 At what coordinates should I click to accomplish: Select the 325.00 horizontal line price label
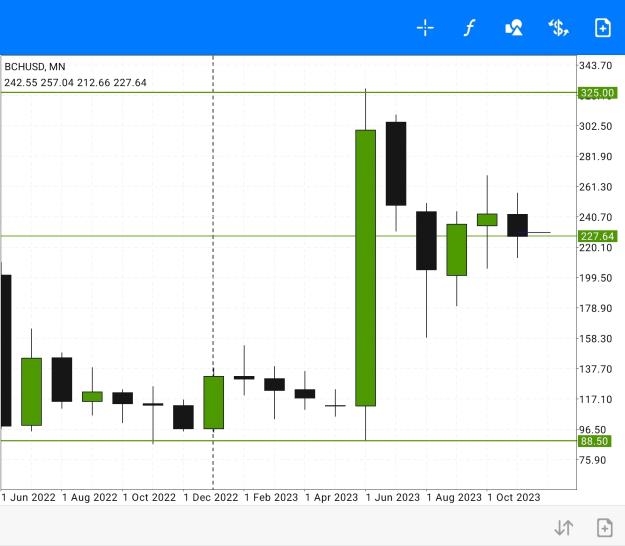click(597, 93)
